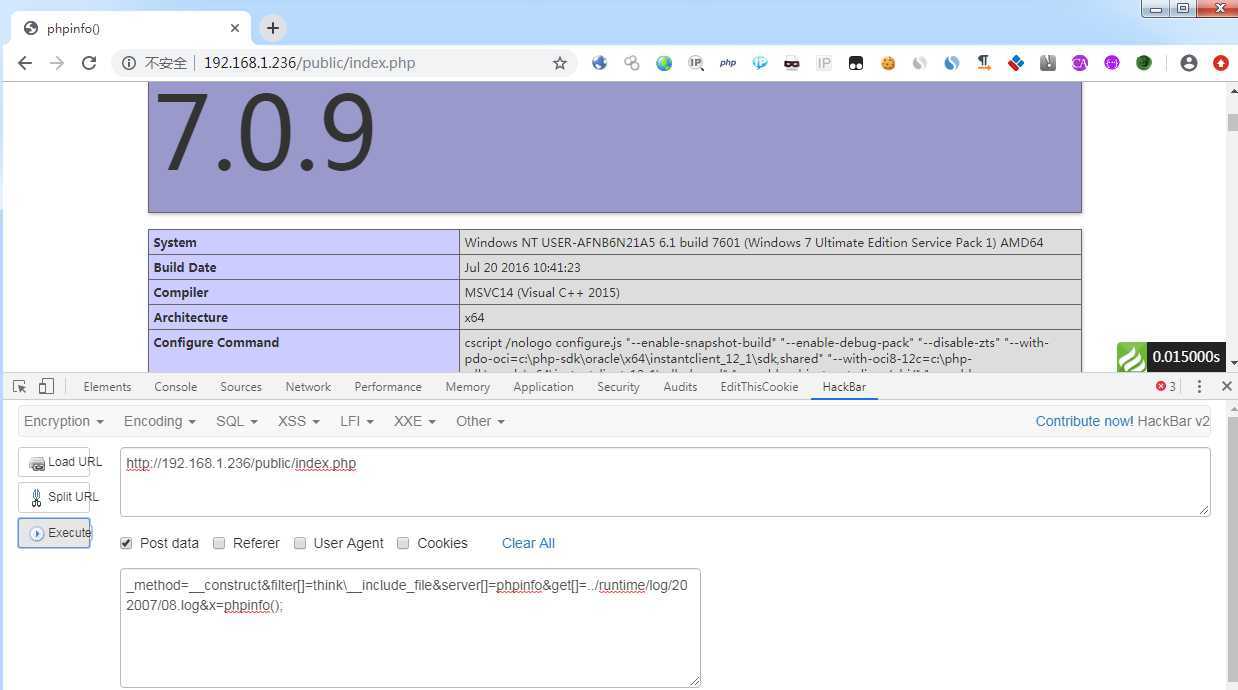Open the grey IP extension icon
1238x690 pixels.
(824, 63)
